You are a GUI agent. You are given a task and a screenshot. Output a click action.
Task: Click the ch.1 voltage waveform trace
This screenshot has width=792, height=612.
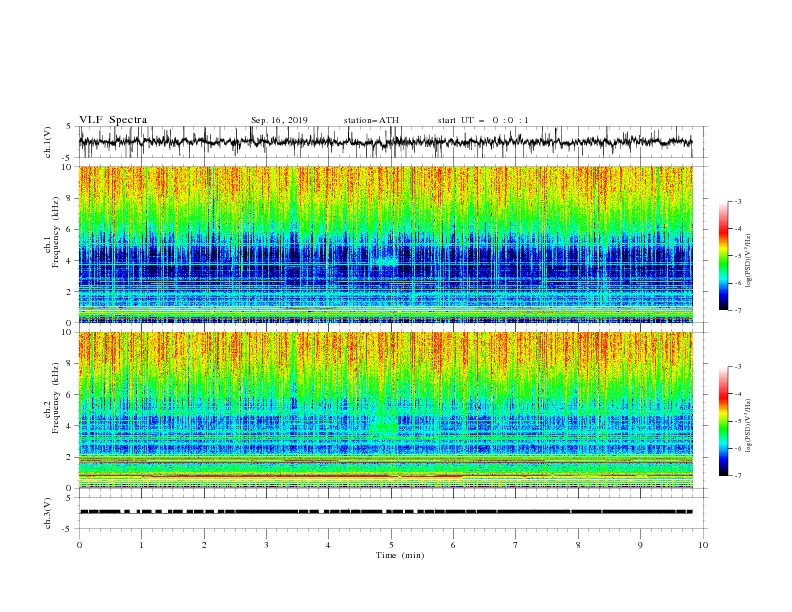[x=385, y=142]
